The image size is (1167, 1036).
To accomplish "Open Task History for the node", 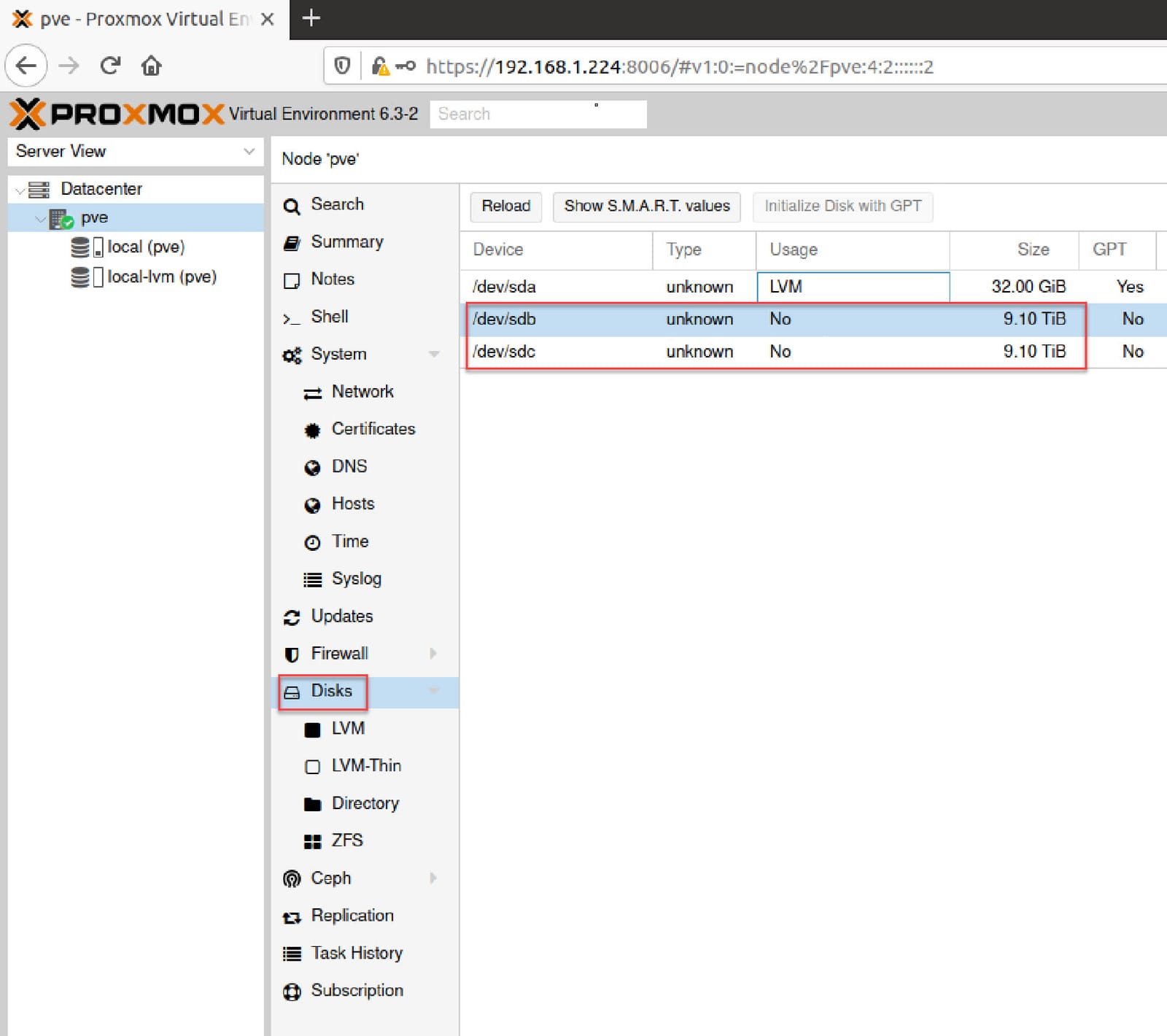I will (x=357, y=954).
